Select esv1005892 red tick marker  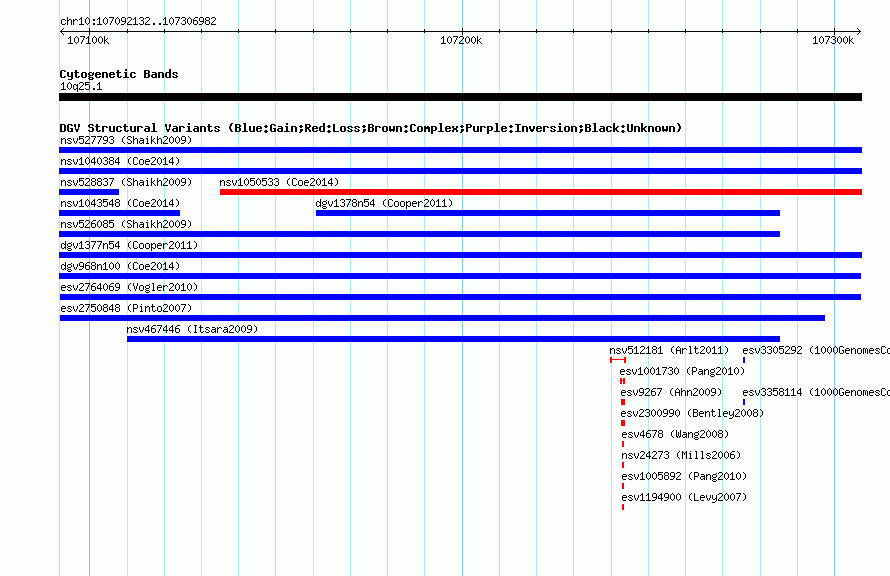[x=623, y=486]
